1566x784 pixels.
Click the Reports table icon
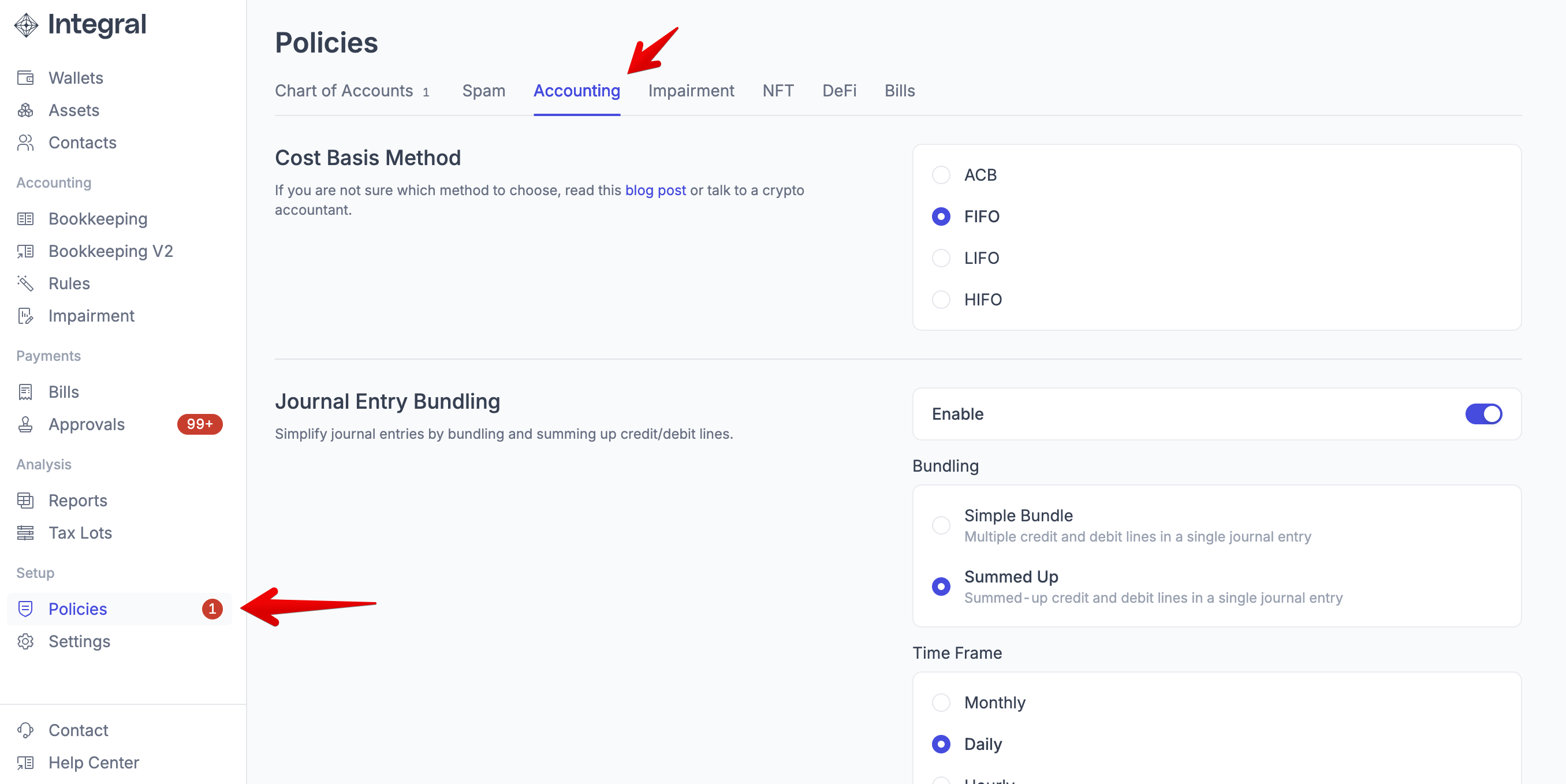25,500
